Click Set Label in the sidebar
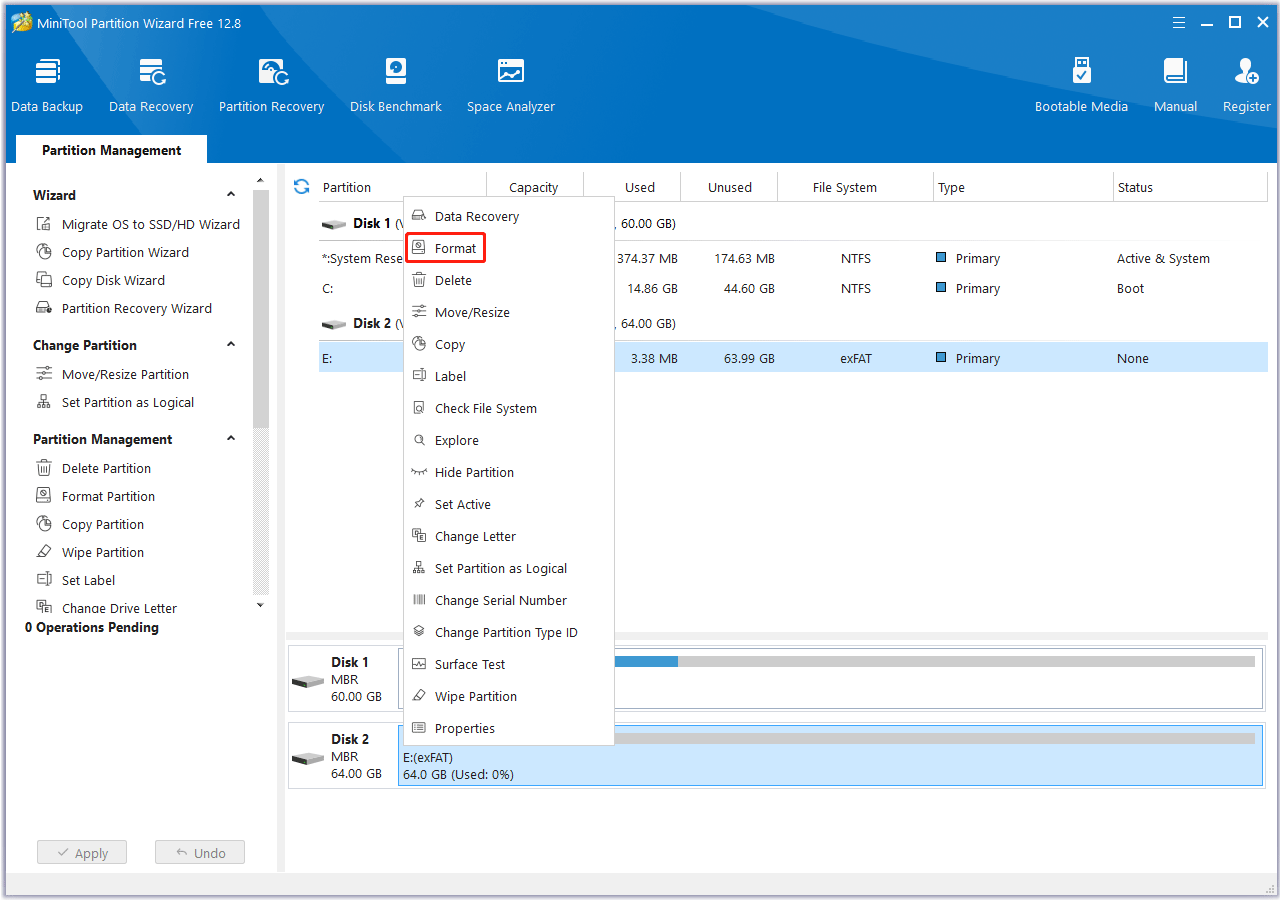Viewport: 1280px width, 900px height. coord(75,580)
